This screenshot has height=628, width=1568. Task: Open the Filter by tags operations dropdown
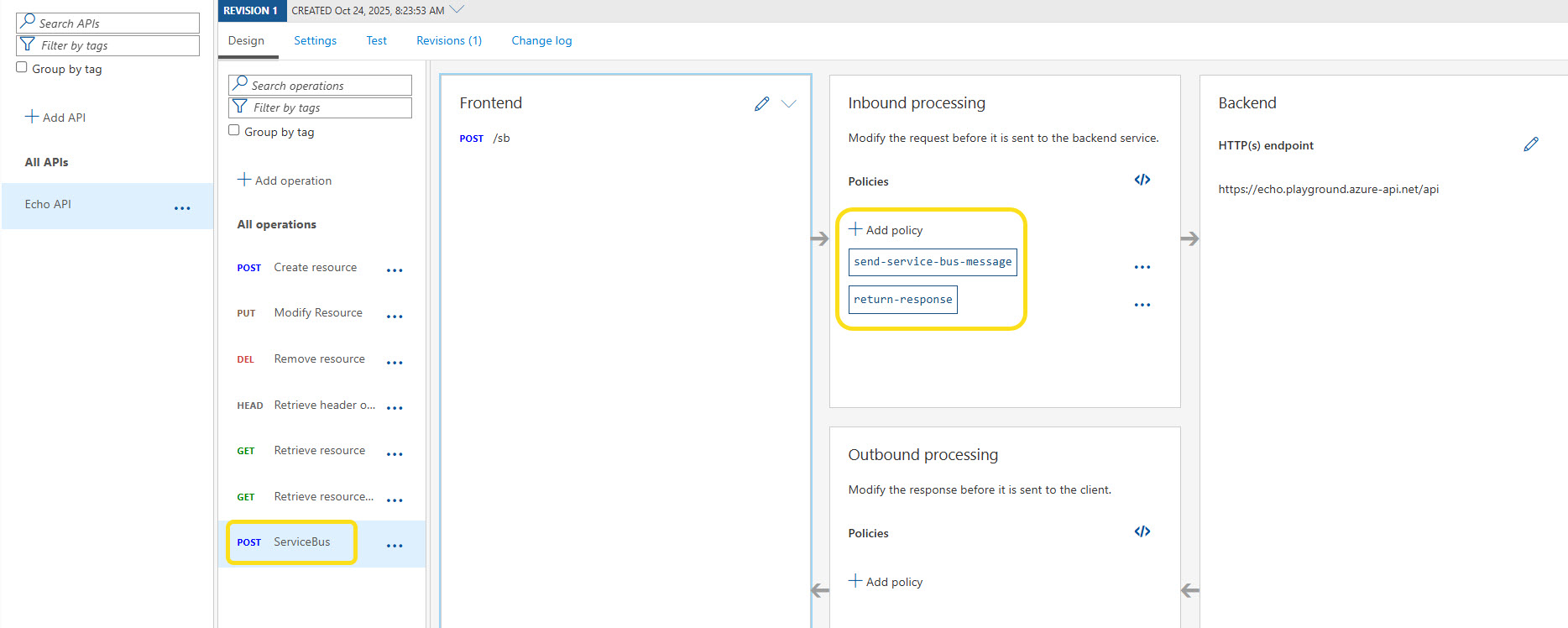(320, 107)
